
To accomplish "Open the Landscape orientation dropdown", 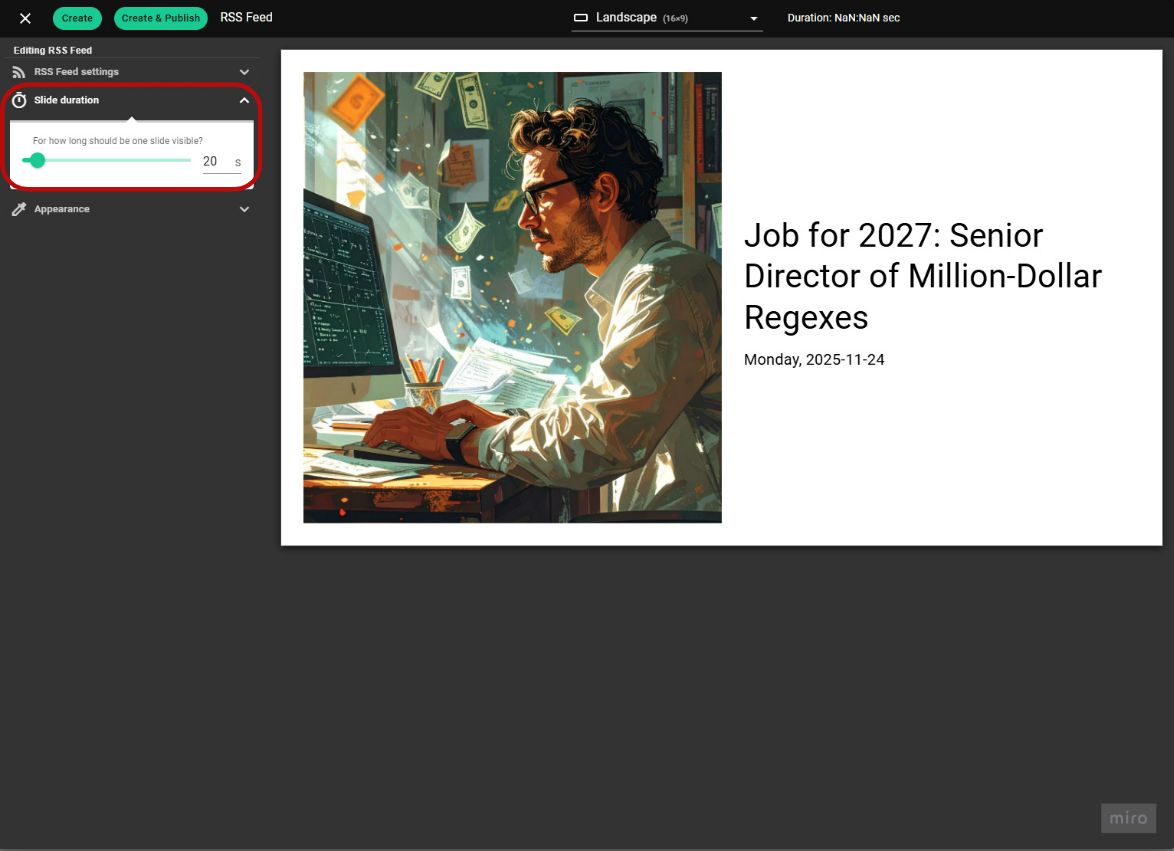I will point(666,18).
